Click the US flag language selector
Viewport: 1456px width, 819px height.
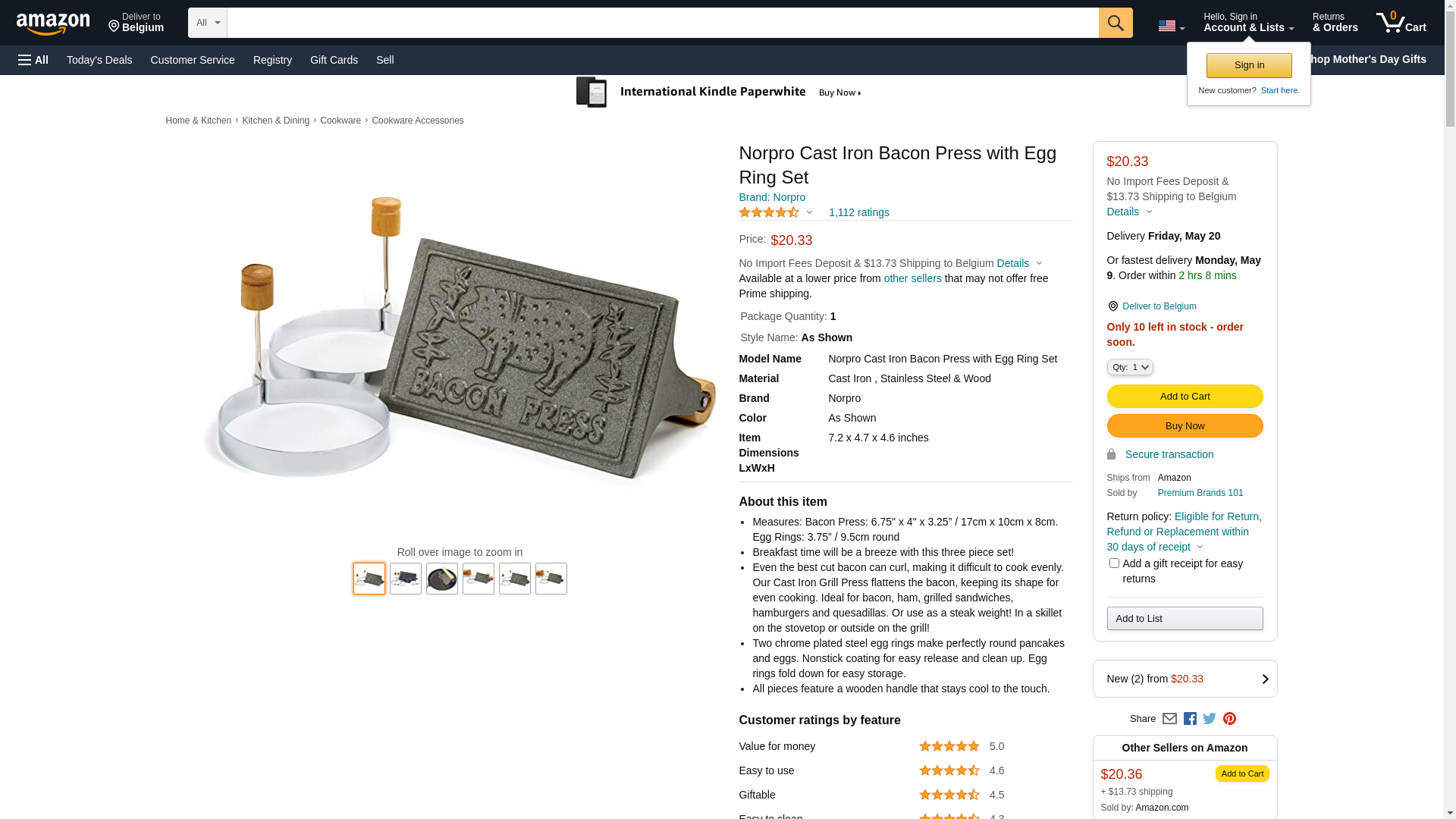pos(1171,26)
